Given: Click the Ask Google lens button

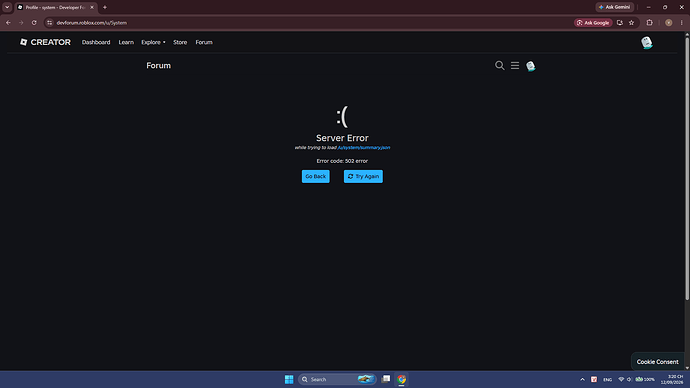Looking at the screenshot, I should (593, 22).
